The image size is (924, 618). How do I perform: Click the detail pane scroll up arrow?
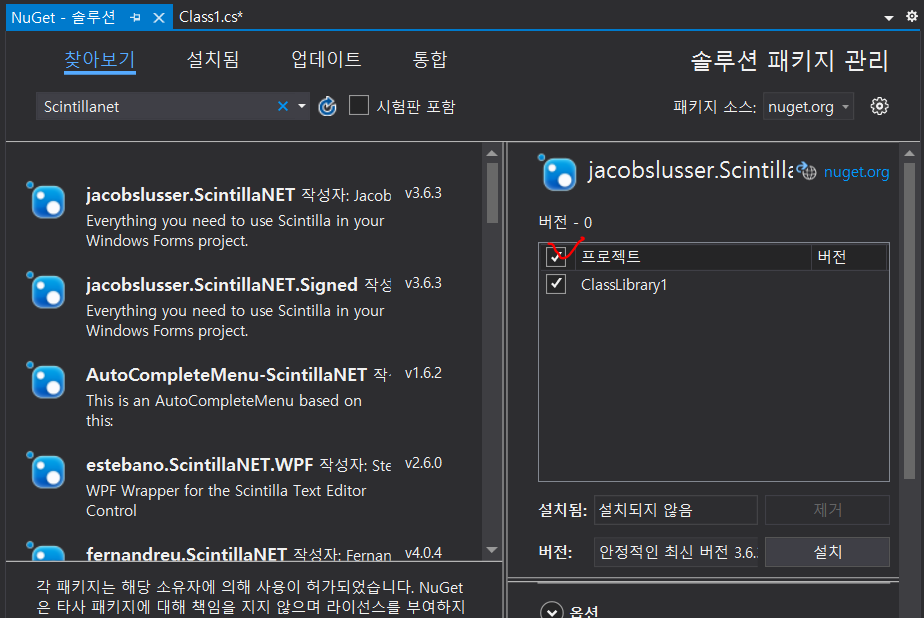[909, 153]
